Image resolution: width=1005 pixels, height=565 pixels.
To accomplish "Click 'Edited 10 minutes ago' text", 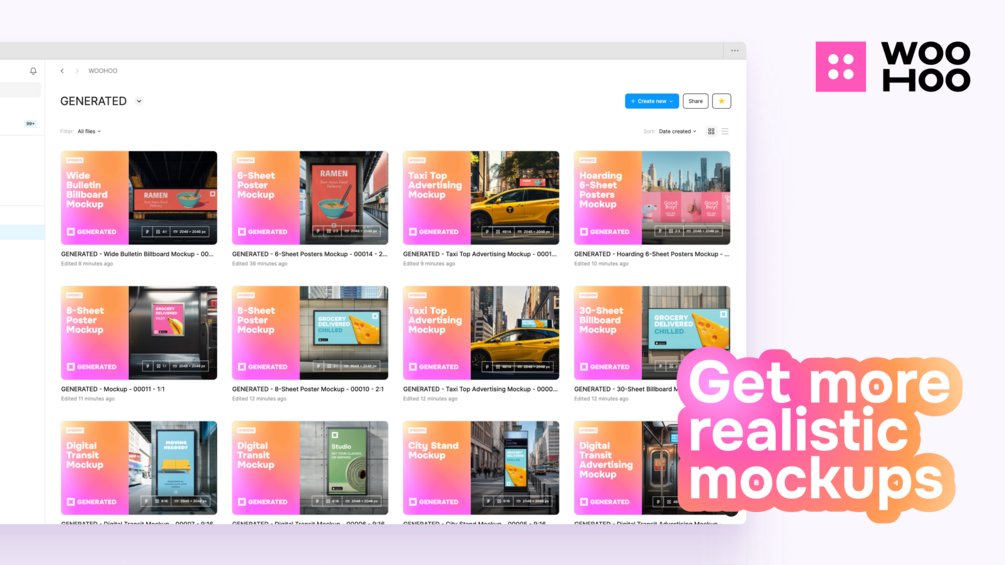I will tap(601, 264).
